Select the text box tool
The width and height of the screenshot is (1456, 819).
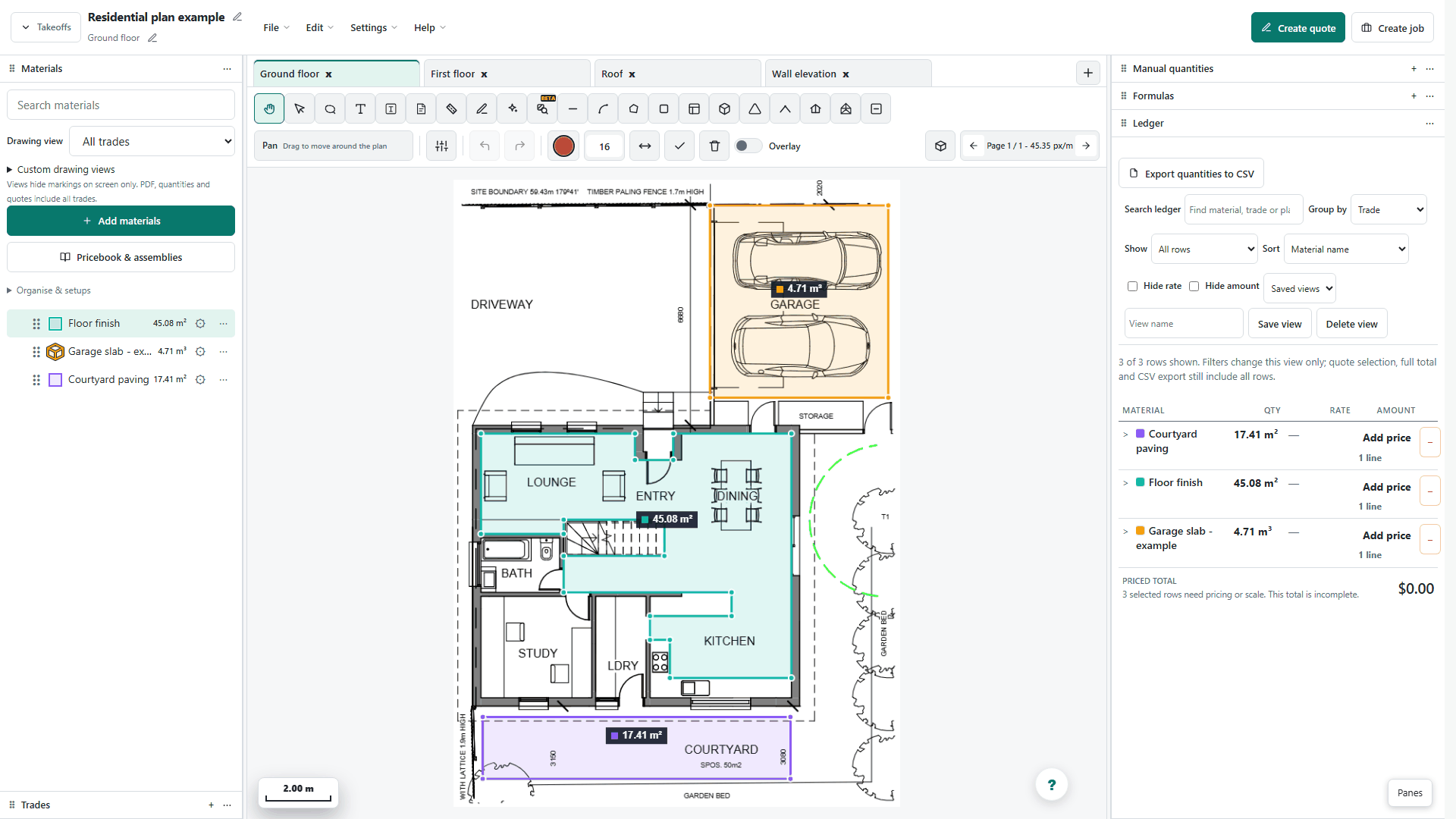click(x=391, y=108)
